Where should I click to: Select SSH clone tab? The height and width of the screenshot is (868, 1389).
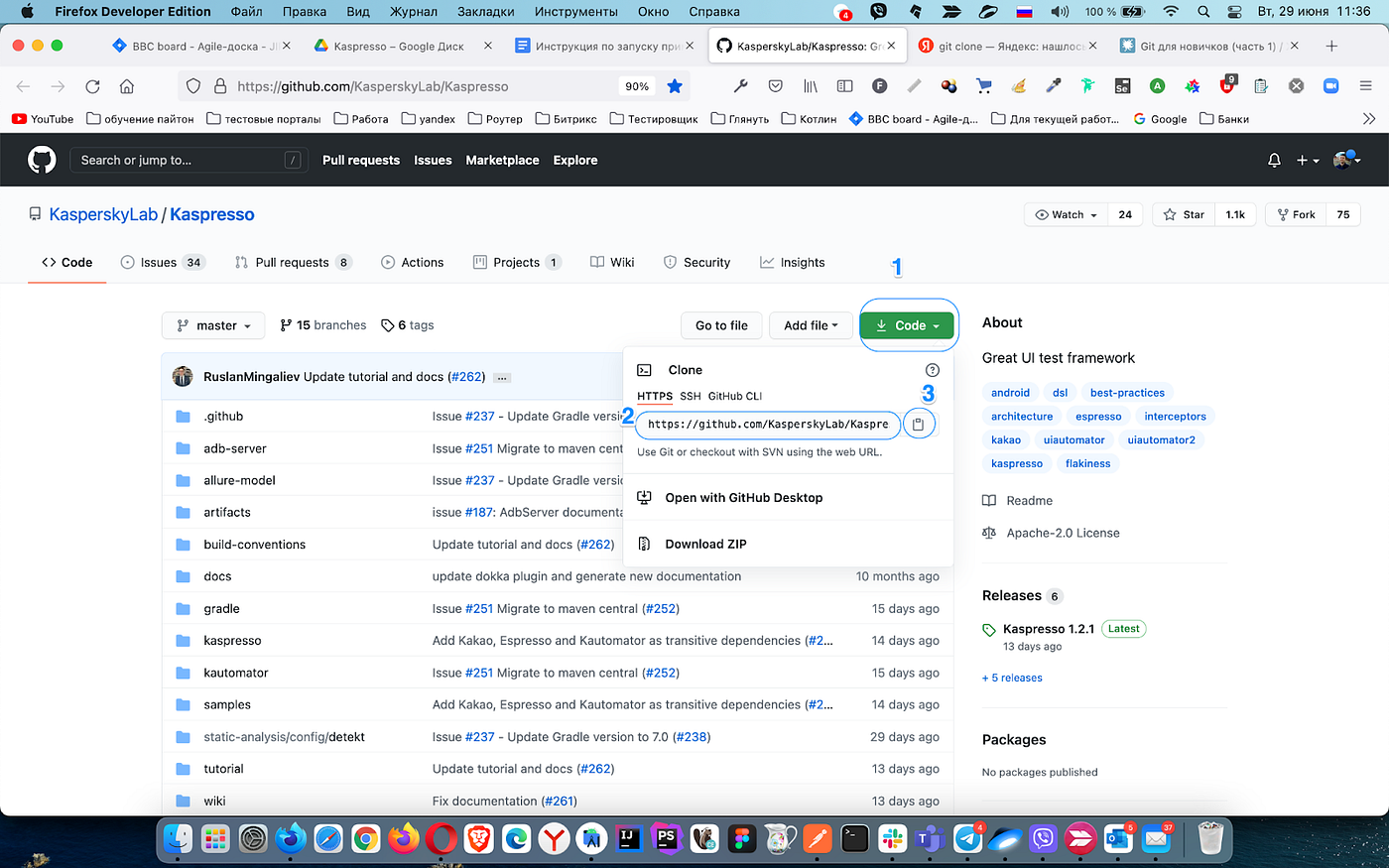coord(691,396)
